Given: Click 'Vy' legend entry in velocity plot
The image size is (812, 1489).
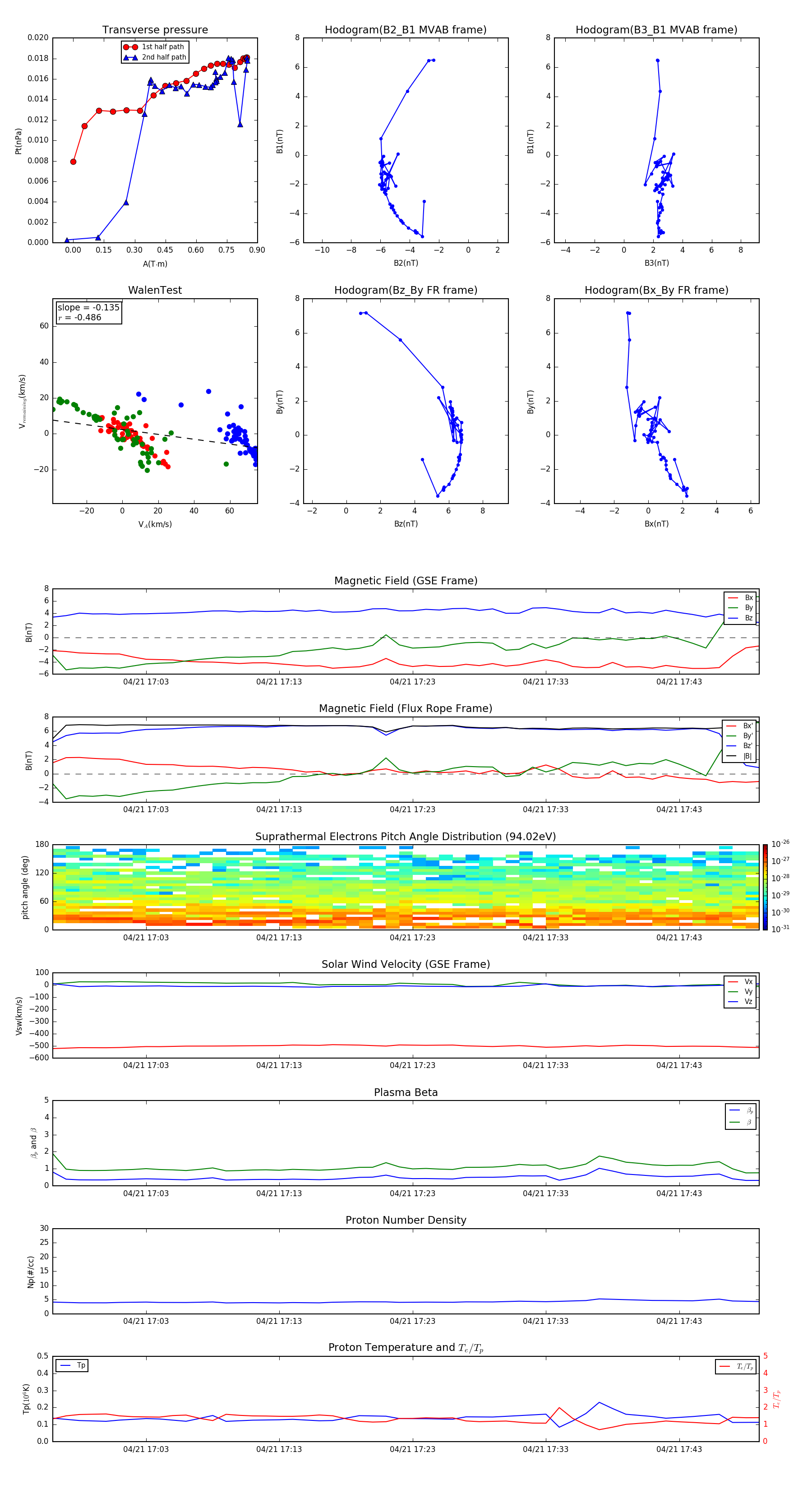Looking at the screenshot, I should pyautogui.click(x=740, y=992).
